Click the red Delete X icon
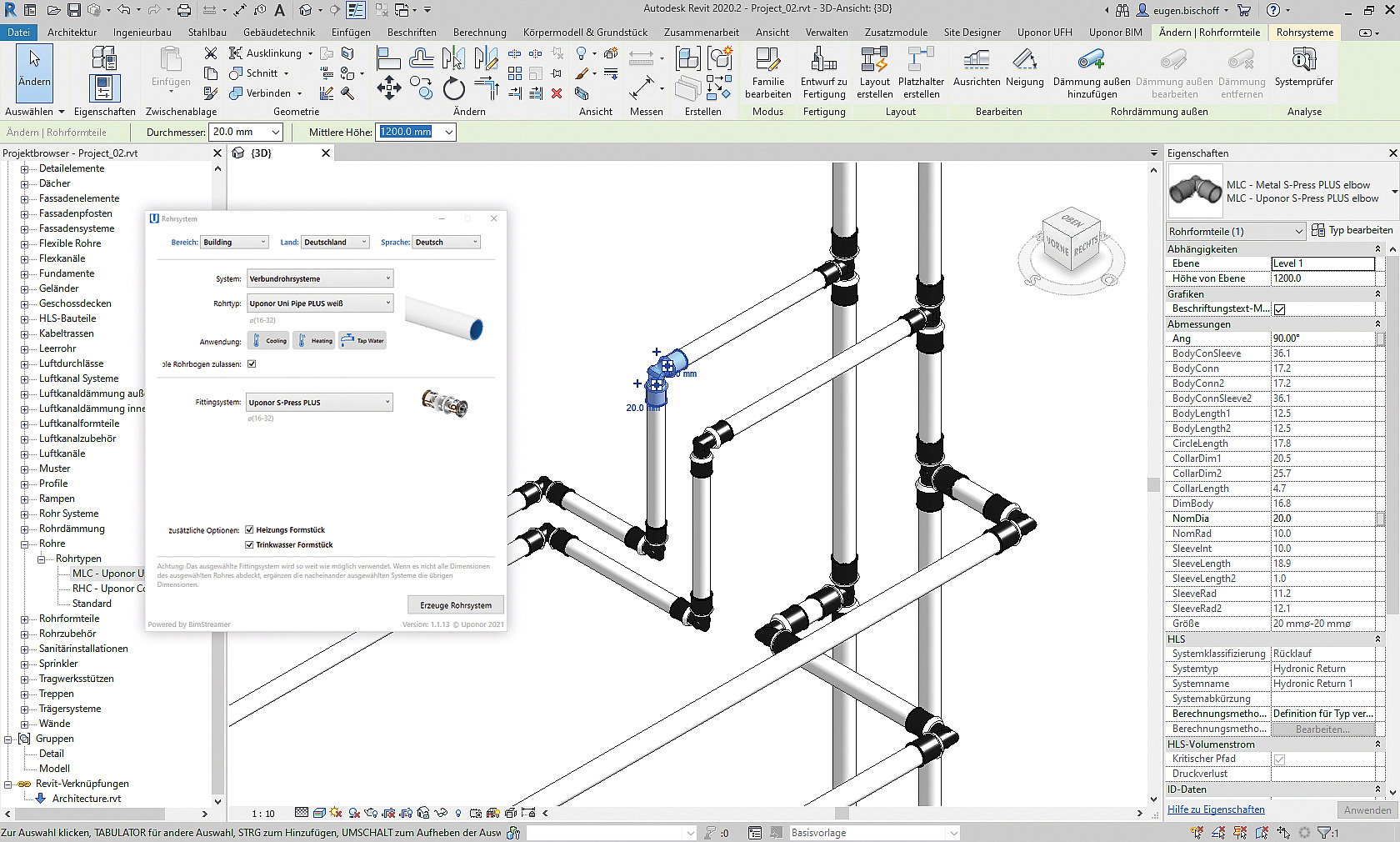This screenshot has height=842, width=1400. click(x=557, y=93)
